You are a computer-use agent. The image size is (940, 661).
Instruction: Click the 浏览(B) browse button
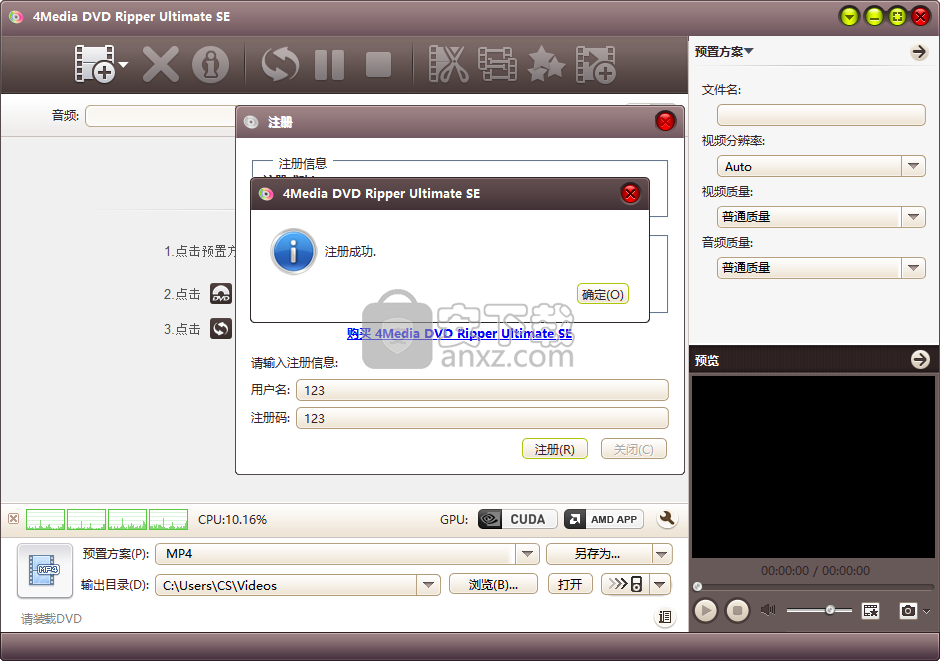coord(493,584)
